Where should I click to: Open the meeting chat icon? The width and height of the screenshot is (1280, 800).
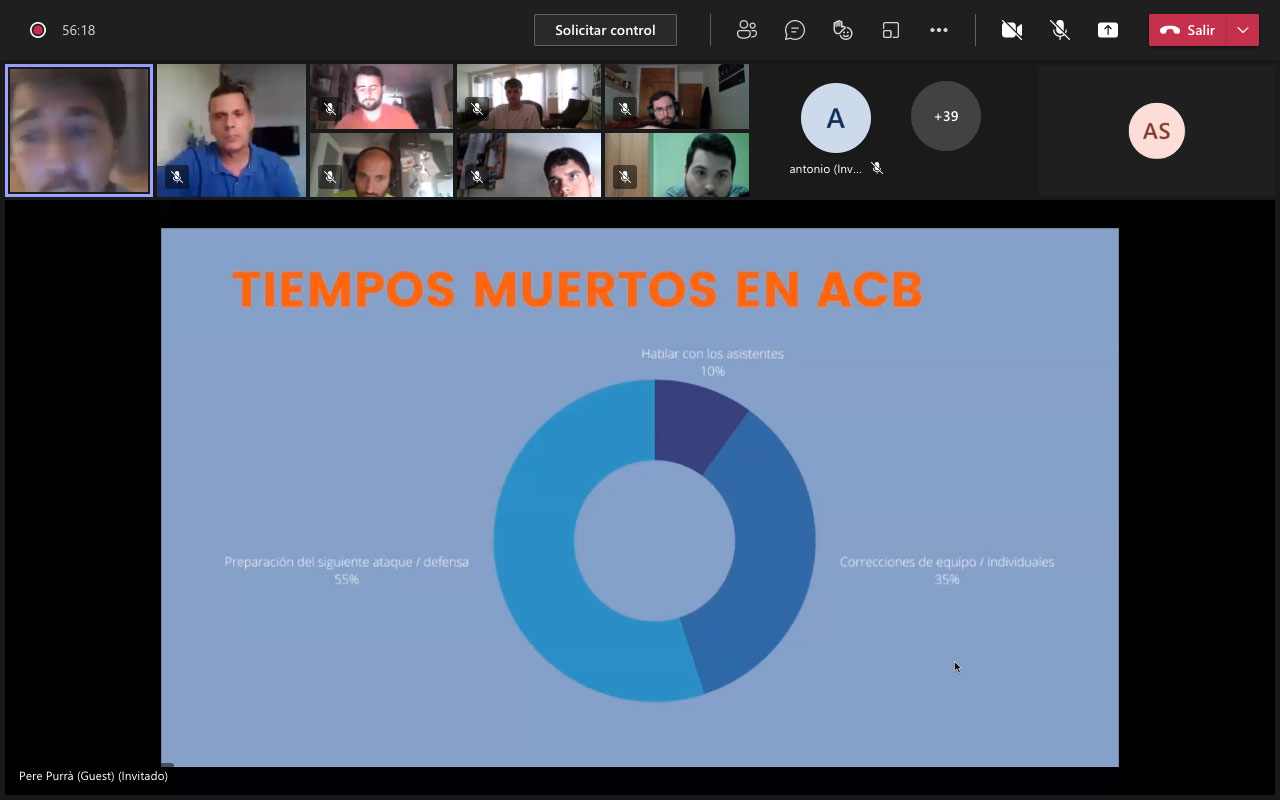pyautogui.click(x=795, y=30)
